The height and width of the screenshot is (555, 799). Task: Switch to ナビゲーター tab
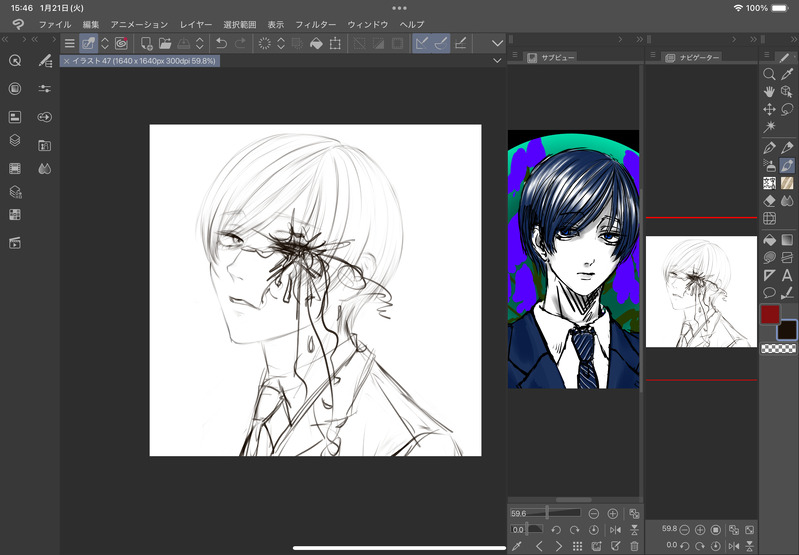(x=693, y=58)
